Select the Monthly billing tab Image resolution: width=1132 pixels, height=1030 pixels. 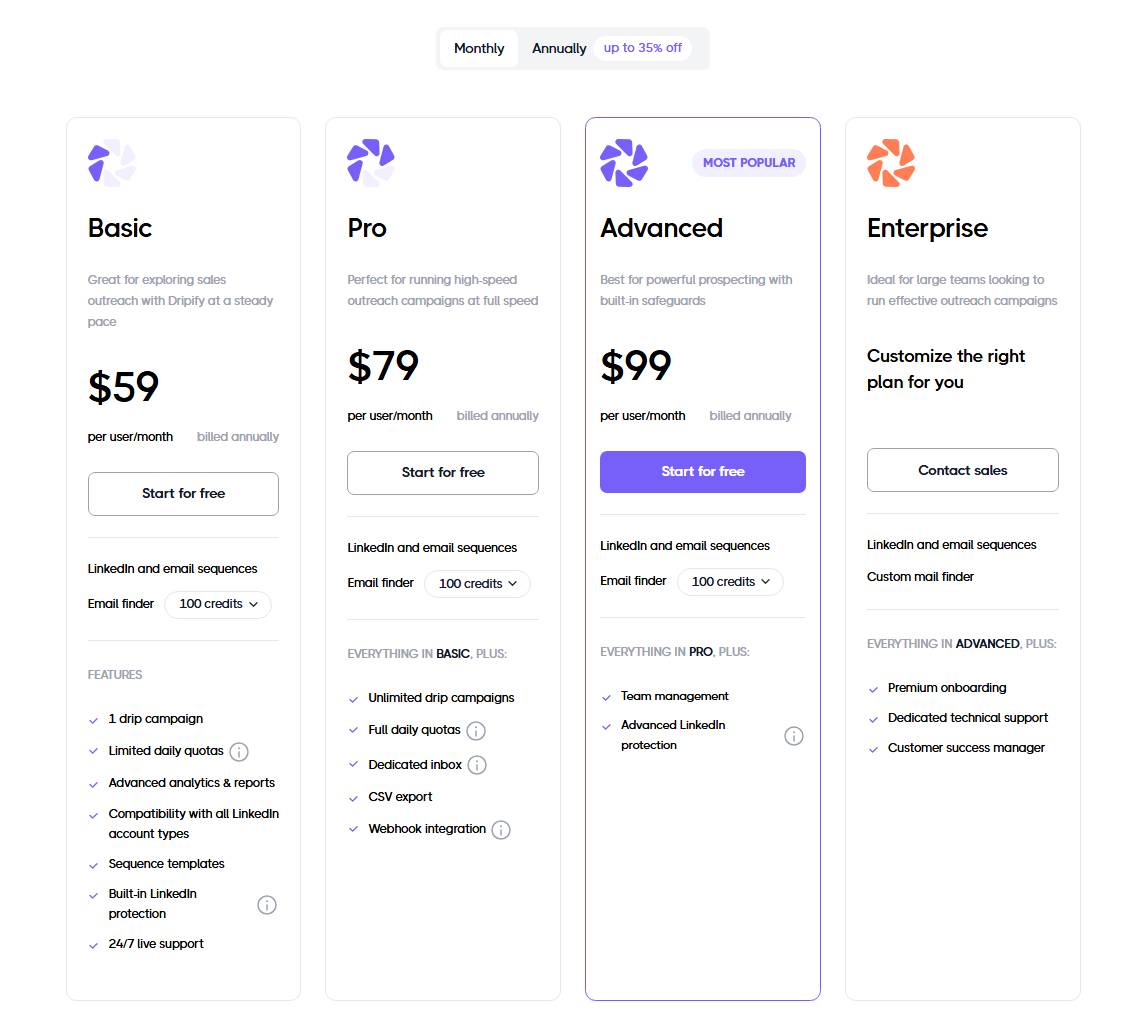[478, 47]
